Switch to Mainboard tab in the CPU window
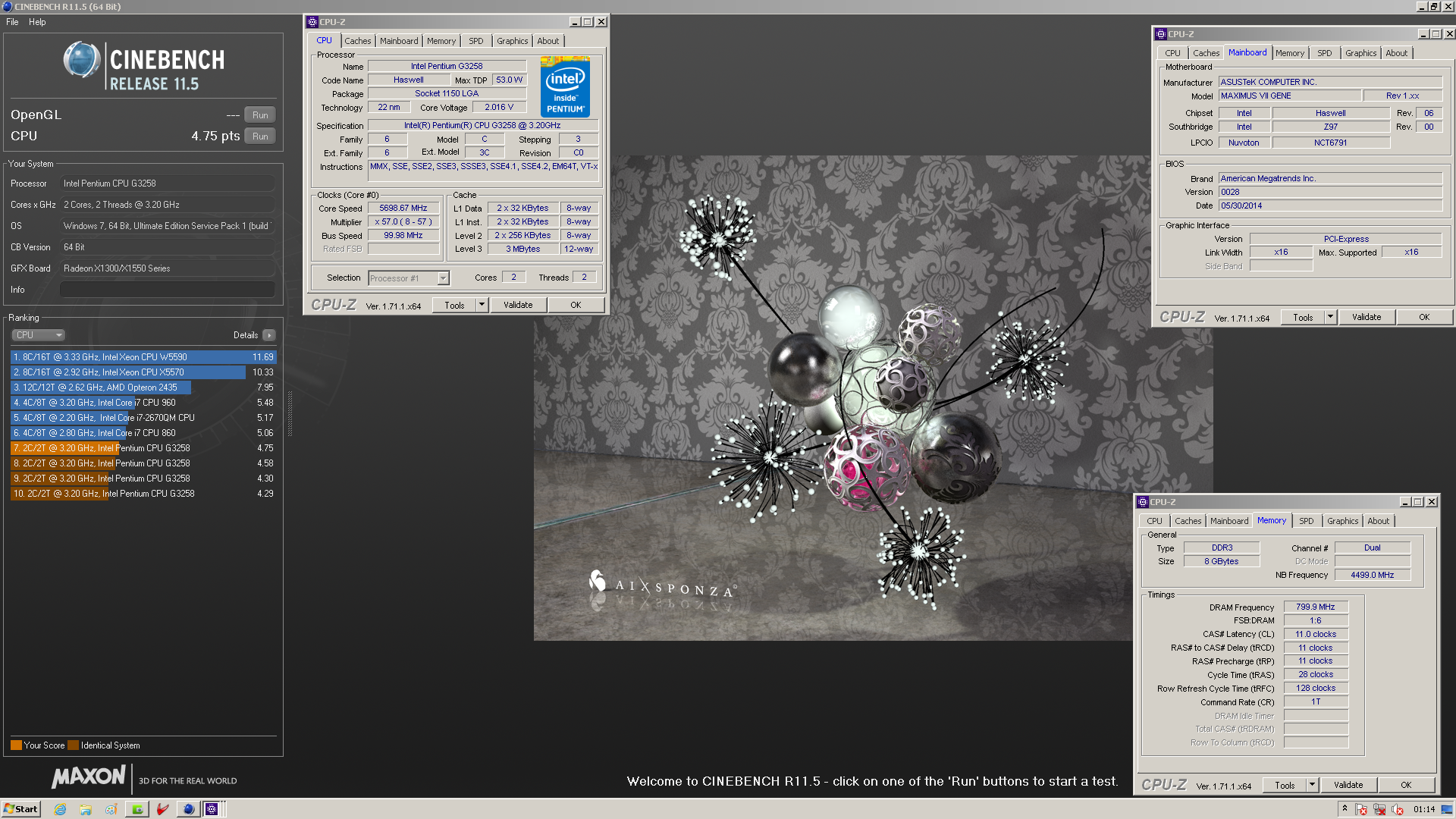 point(399,41)
